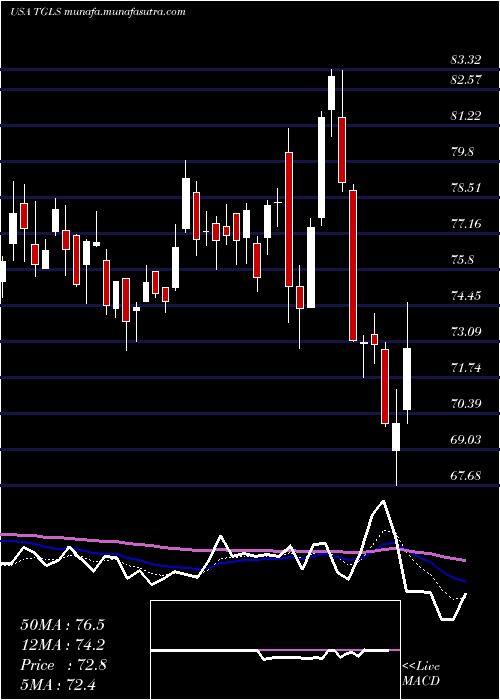Click the 5MA : 72.4 readout

(x=59, y=685)
